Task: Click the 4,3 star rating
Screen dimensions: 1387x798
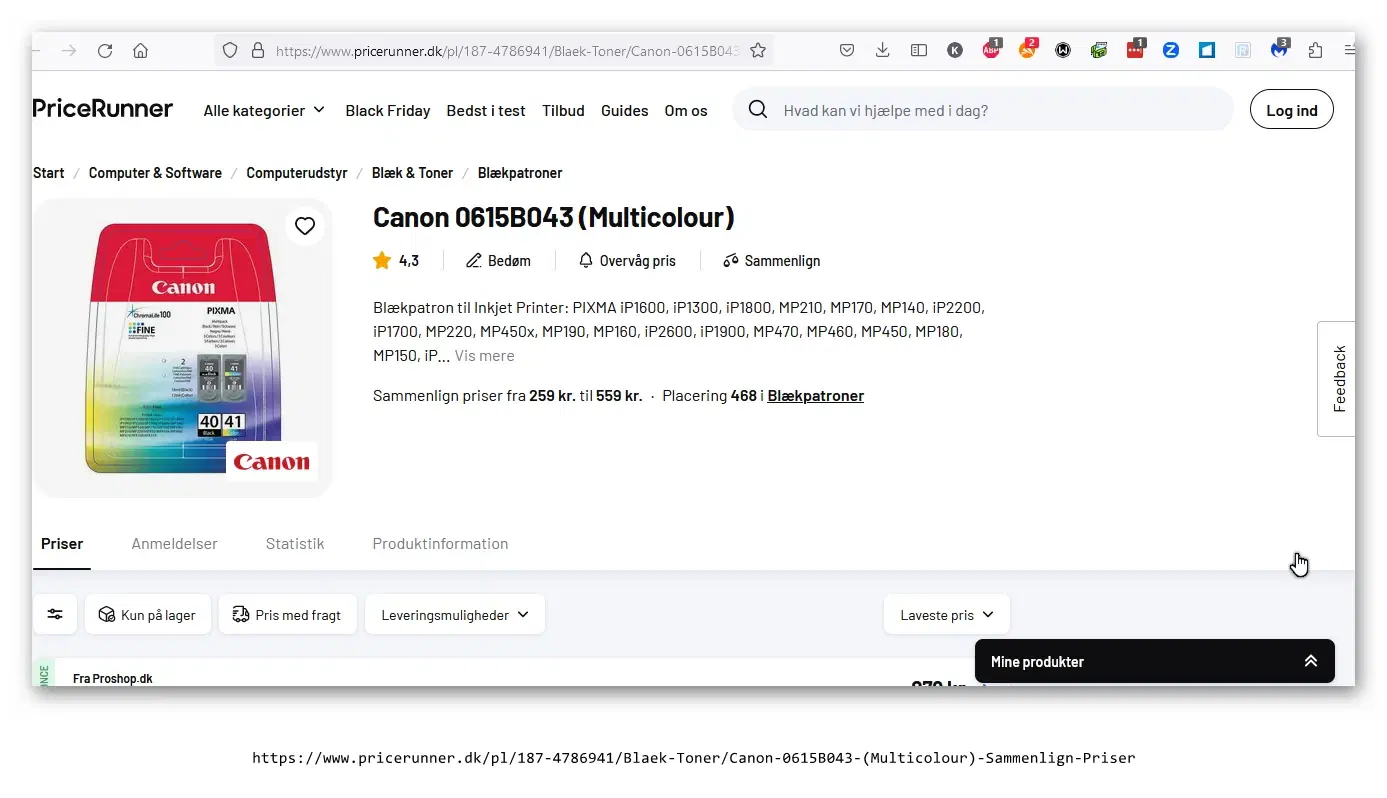Action: [396, 261]
